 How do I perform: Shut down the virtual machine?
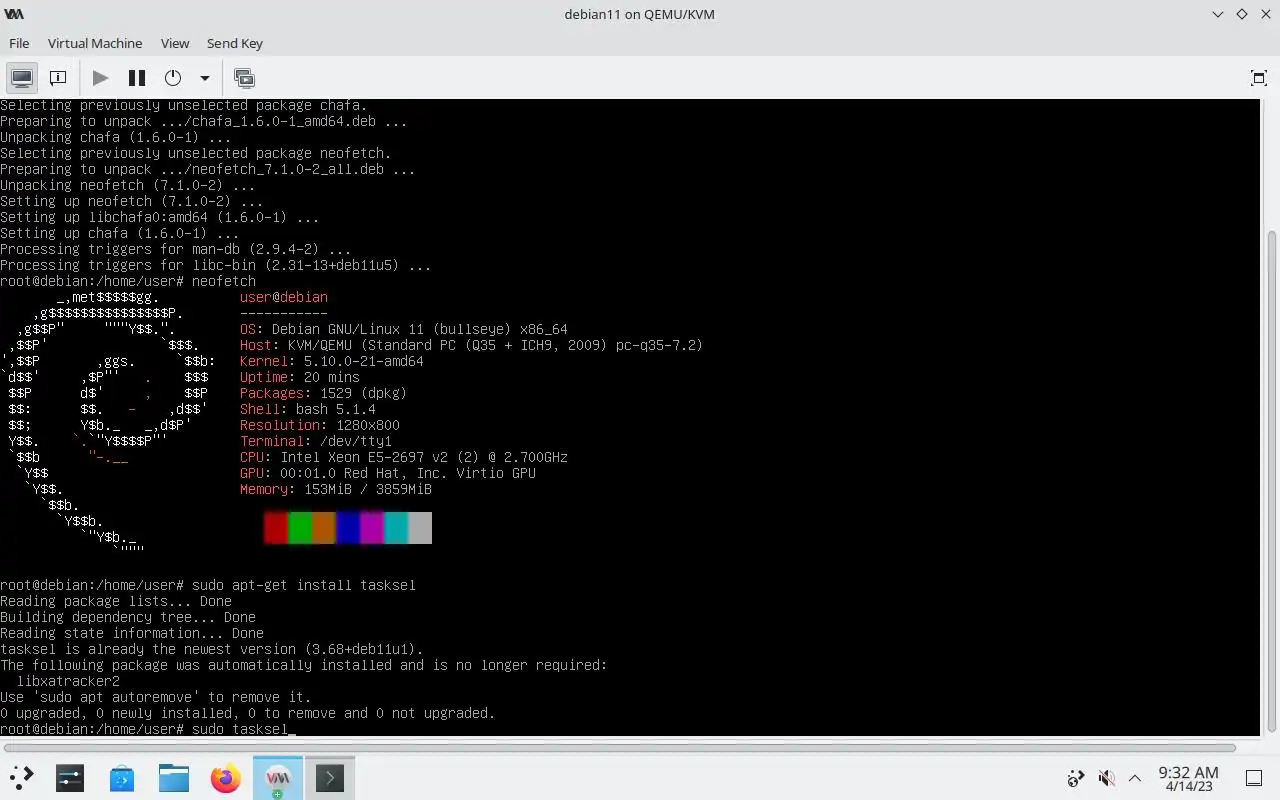tap(173, 78)
